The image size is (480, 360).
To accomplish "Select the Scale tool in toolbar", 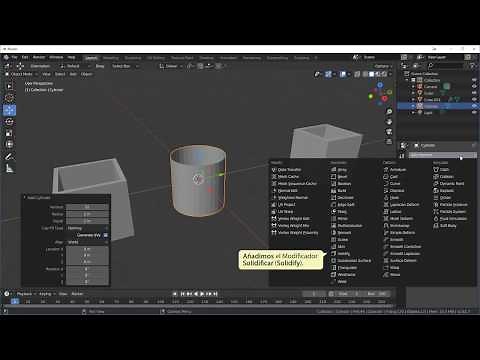I will point(9,133).
